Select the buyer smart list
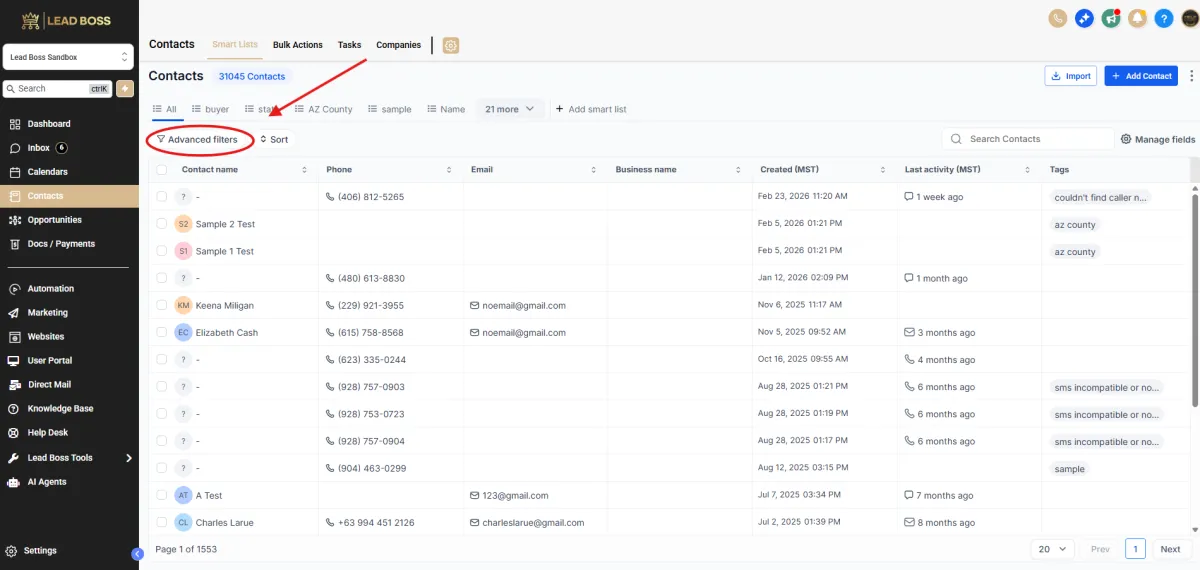Image resolution: width=1200 pixels, height=570 pixels. (210, 109)
